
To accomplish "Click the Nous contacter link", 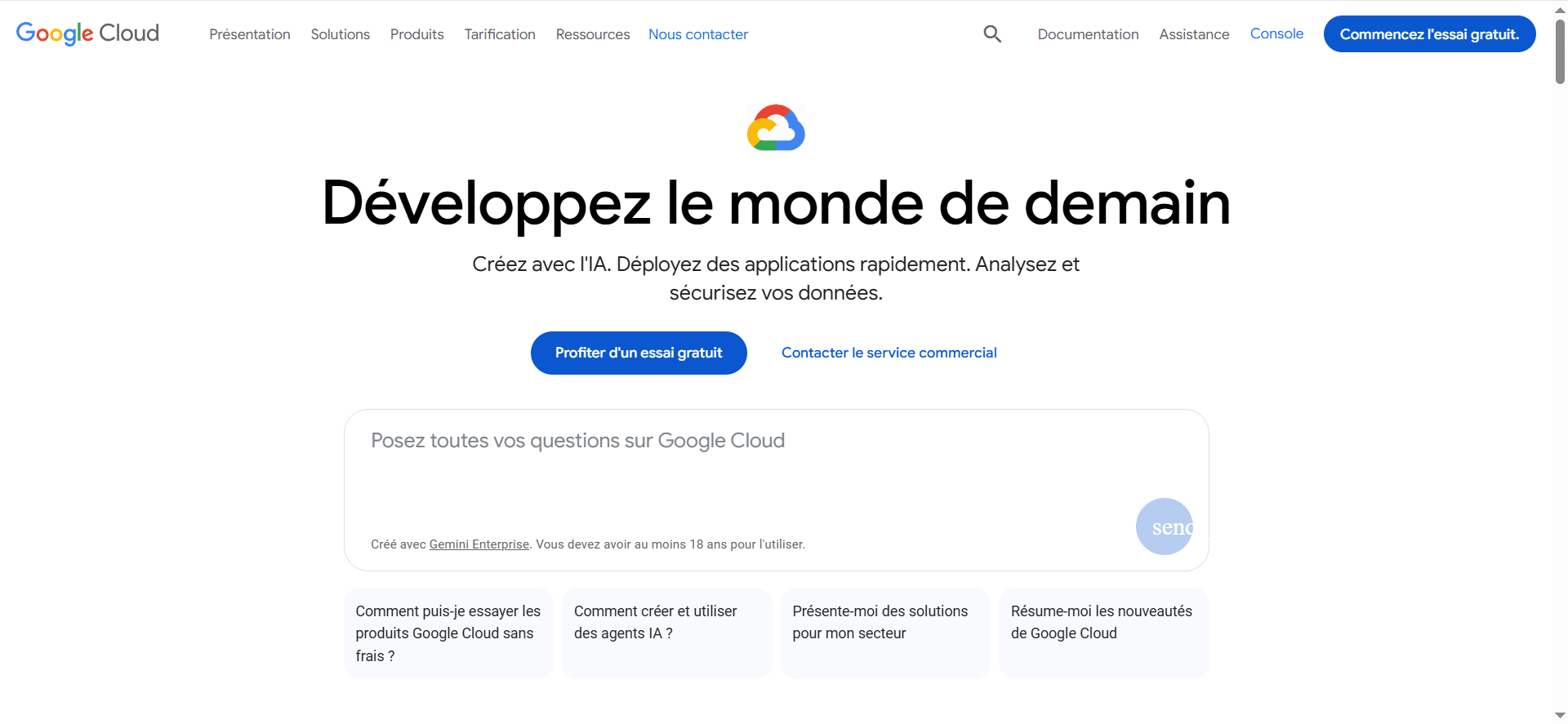I will [x=698, y=34].
